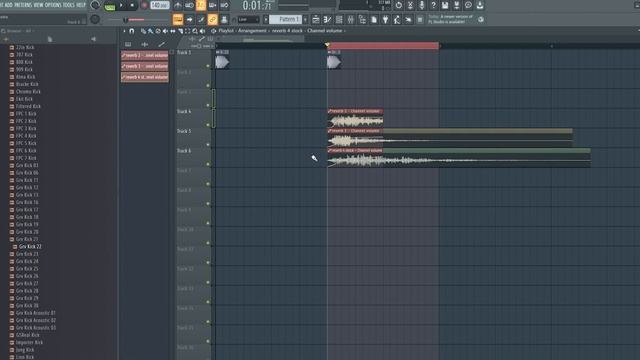Click the plugin picker plug icon
Viewport: 640px width, 360px height.
(385, 19)
